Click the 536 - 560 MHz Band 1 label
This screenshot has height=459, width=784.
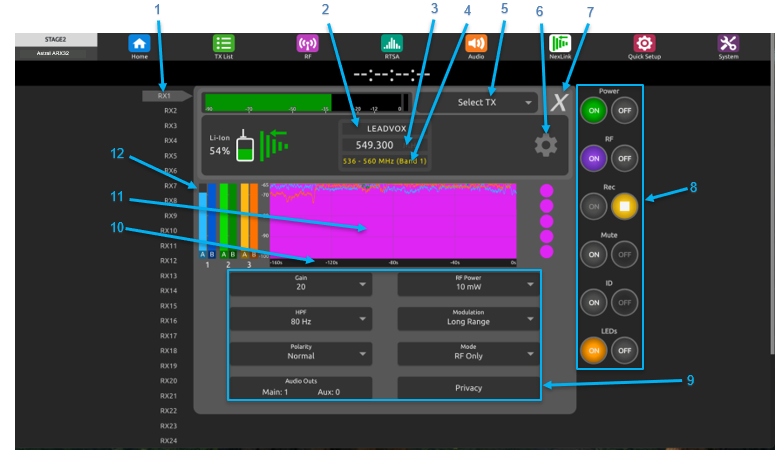[384, 161]
